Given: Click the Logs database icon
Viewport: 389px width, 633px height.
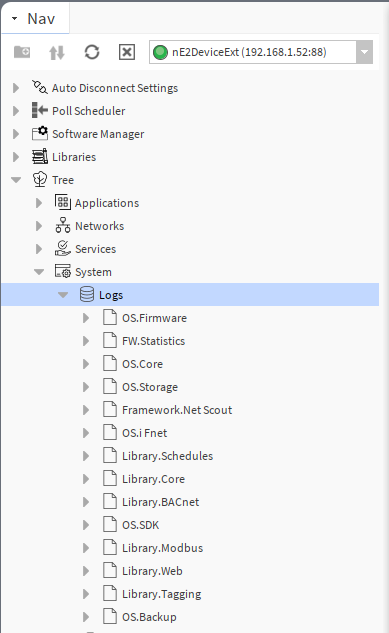Looking at the screenshot, I should [87, 294].
